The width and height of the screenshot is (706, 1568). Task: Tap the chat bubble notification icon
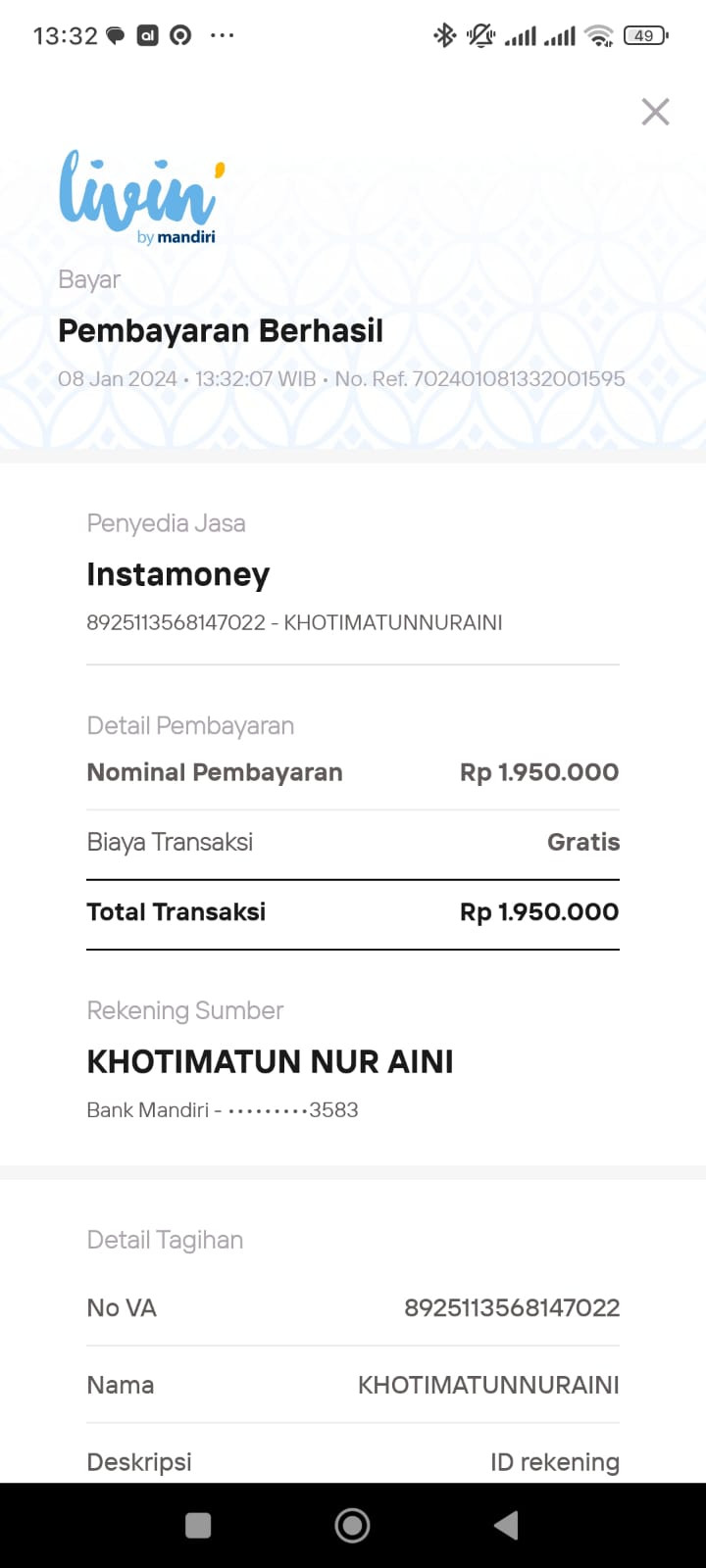click(x=116, y=36)
